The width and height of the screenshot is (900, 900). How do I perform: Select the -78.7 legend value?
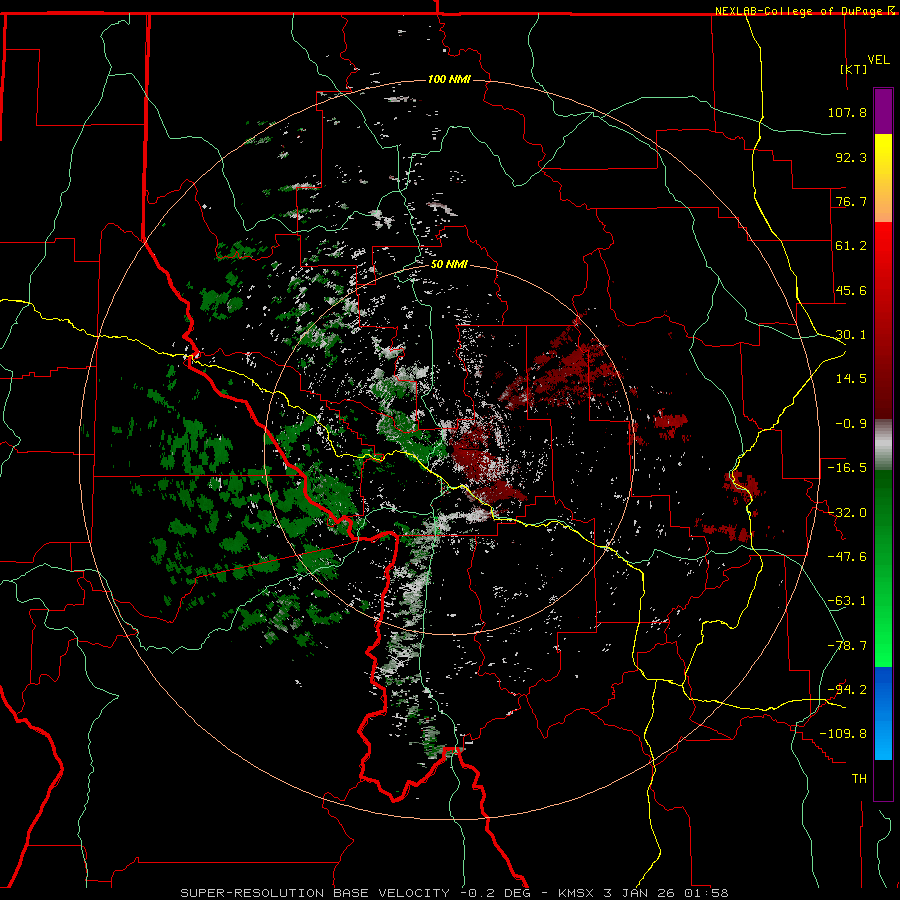coord(847,646)
